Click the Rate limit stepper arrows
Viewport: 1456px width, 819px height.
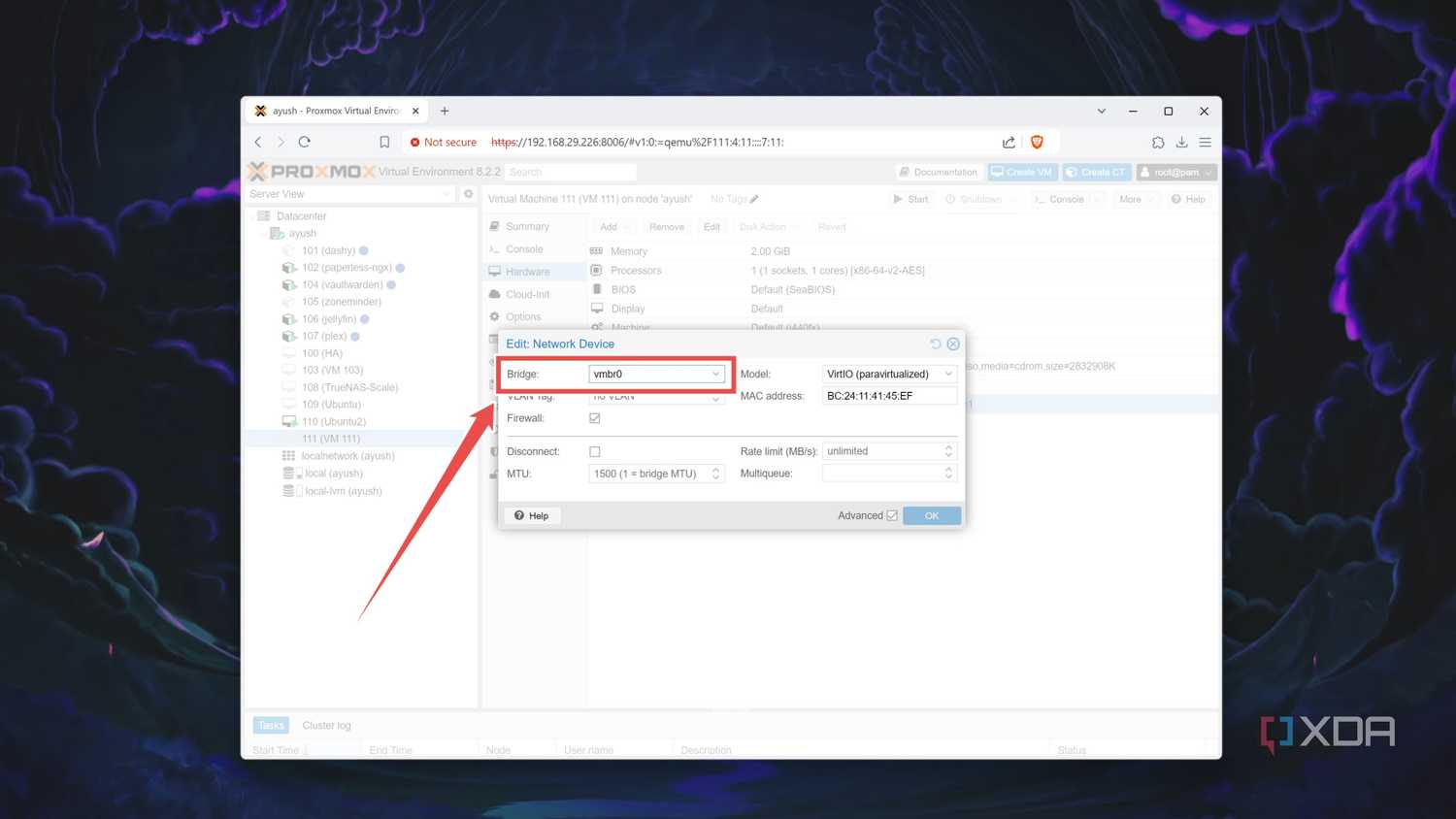click(x=948, y=451)
